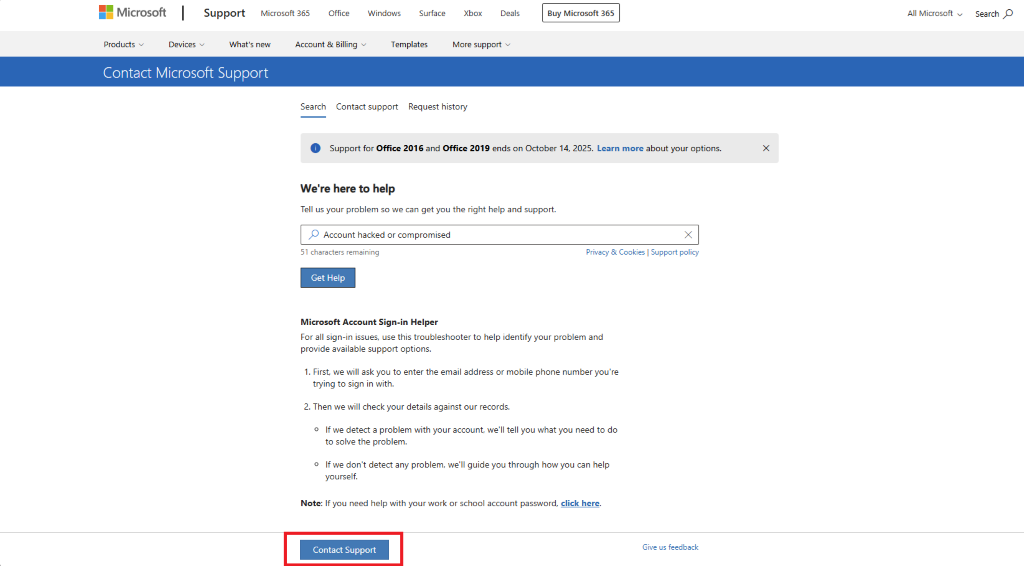The height and width of the screenshot is (566, 1024).
Task: Open Office in top navigation
Action: [339, 13]
